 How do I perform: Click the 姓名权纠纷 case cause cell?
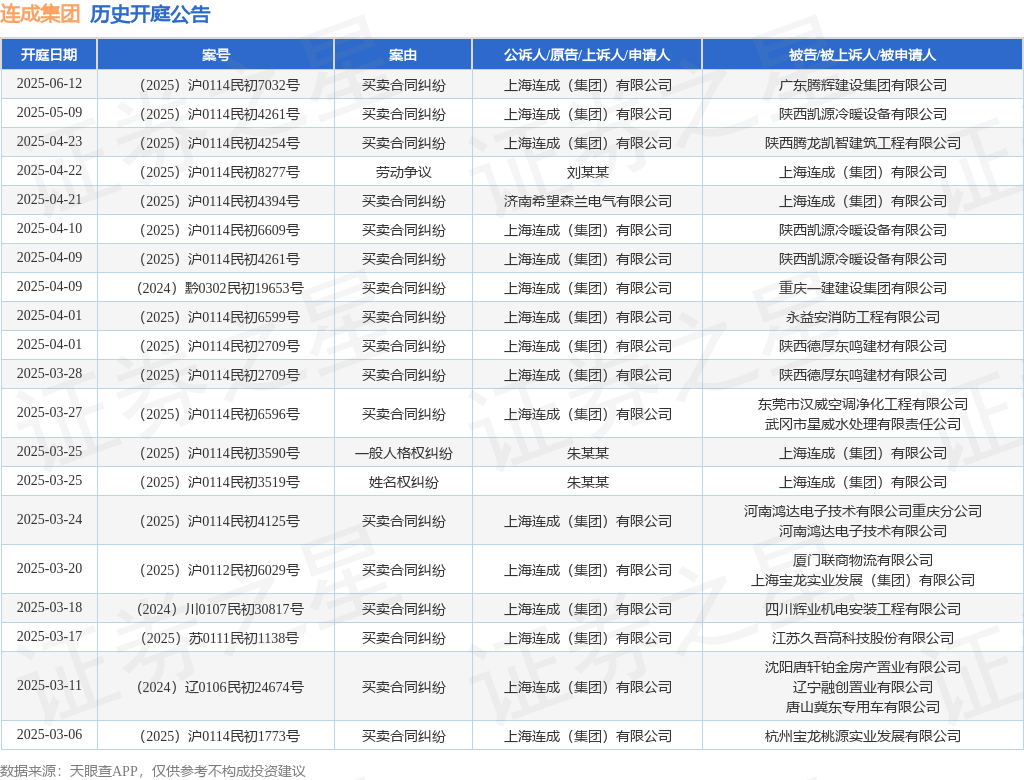click(x=404, y=482)
